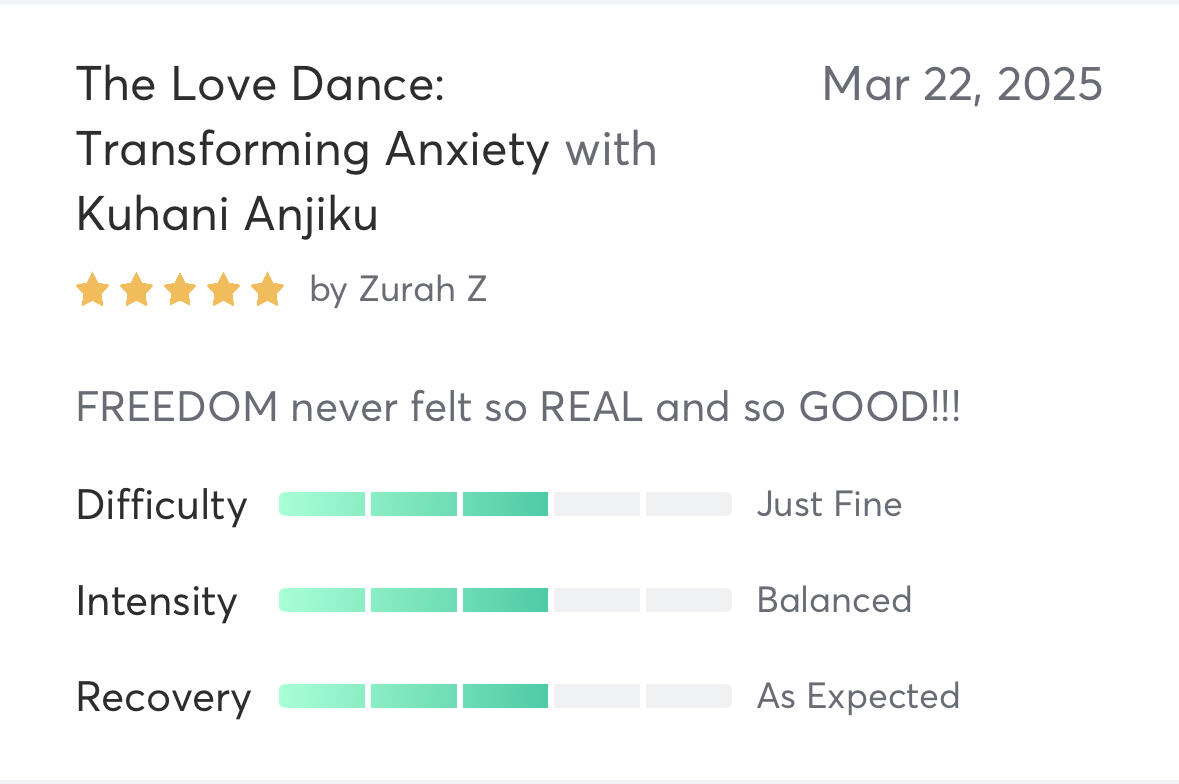Viewport: 1179px width, 784px height.
Task: Open instructor Kuhani Anjiku's name
Action: point(227,215)
